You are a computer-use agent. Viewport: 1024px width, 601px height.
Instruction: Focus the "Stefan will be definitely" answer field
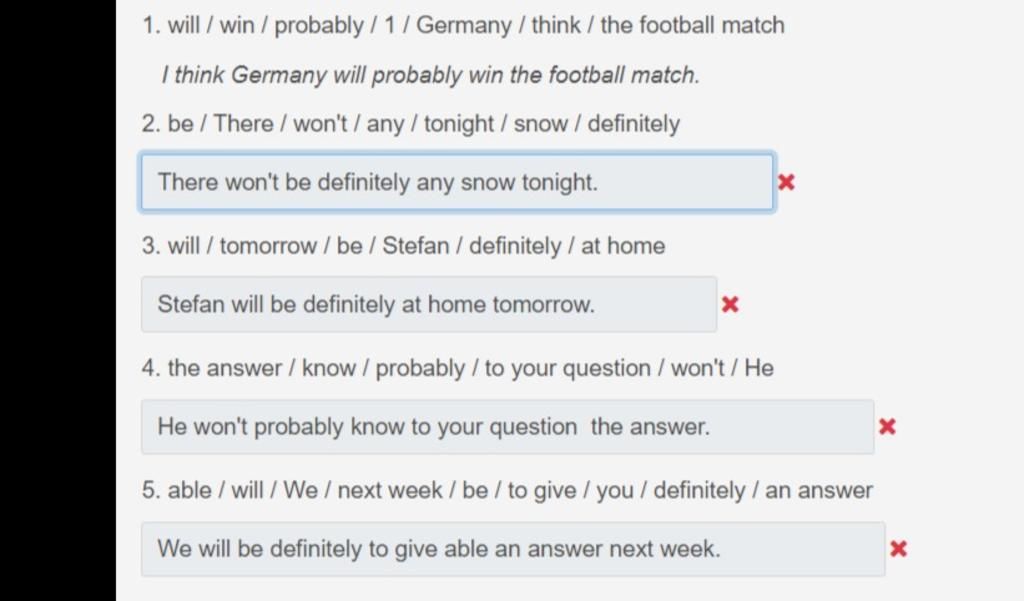[428, 304]
